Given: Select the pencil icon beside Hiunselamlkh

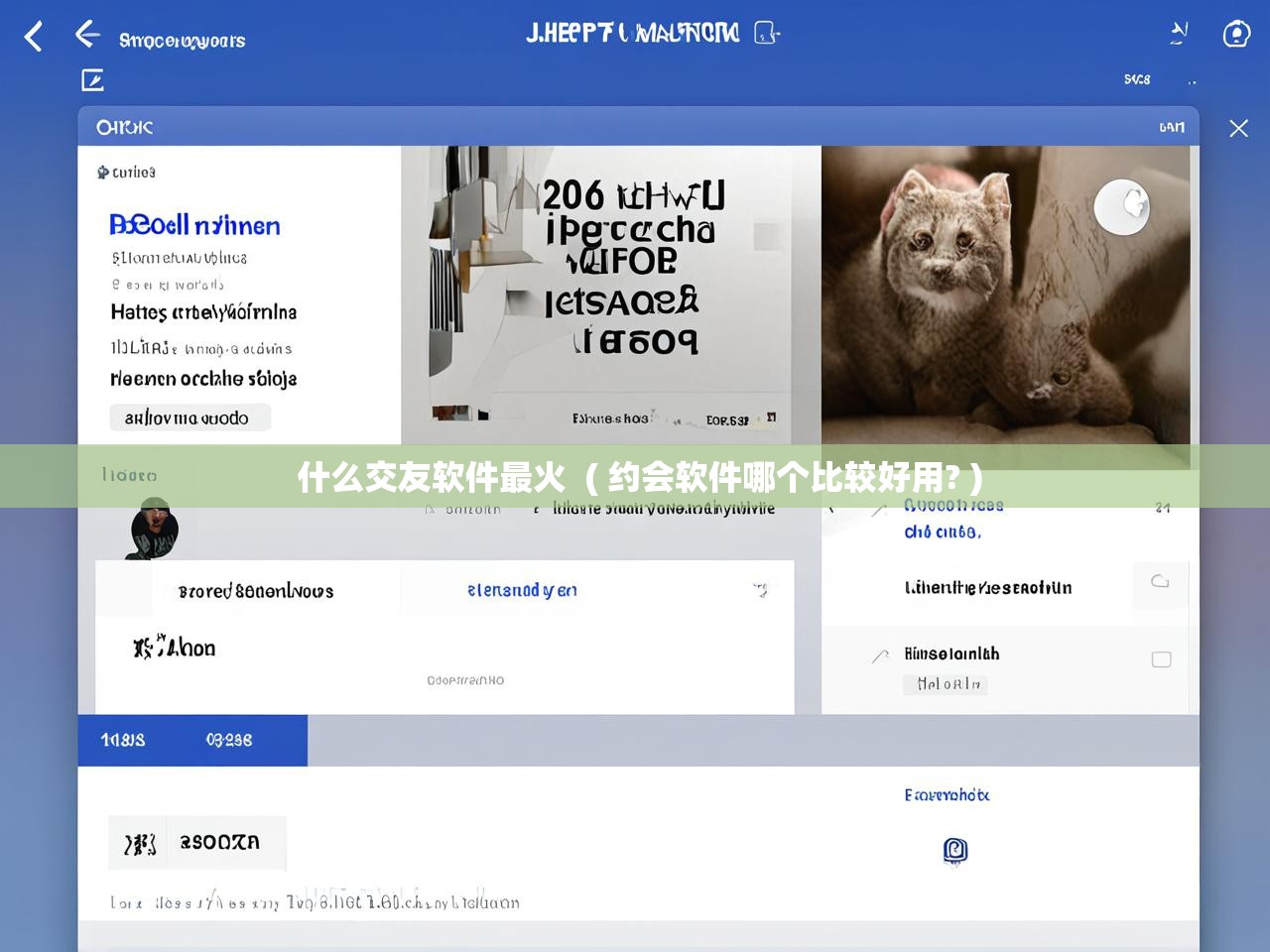Looking at the screenshot, I should click(879, 654).
